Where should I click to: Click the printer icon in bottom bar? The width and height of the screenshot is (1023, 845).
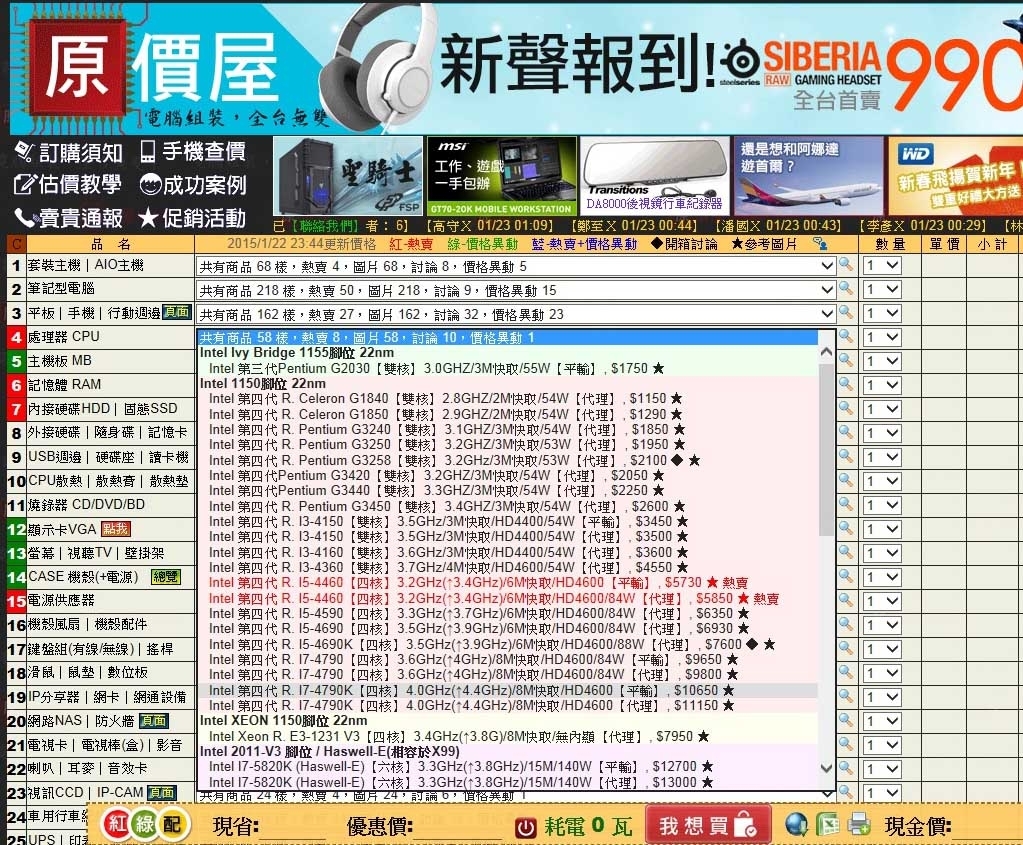[859, 825]
